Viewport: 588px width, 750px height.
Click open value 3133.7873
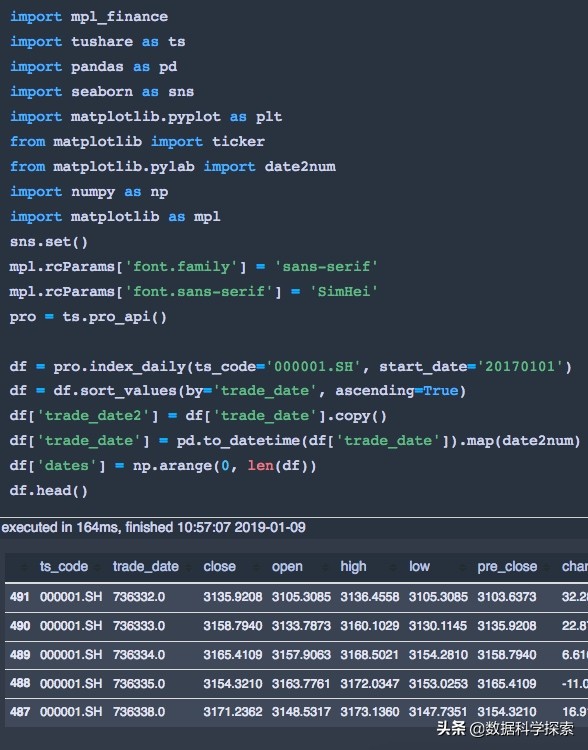click(x=301, y=626)
